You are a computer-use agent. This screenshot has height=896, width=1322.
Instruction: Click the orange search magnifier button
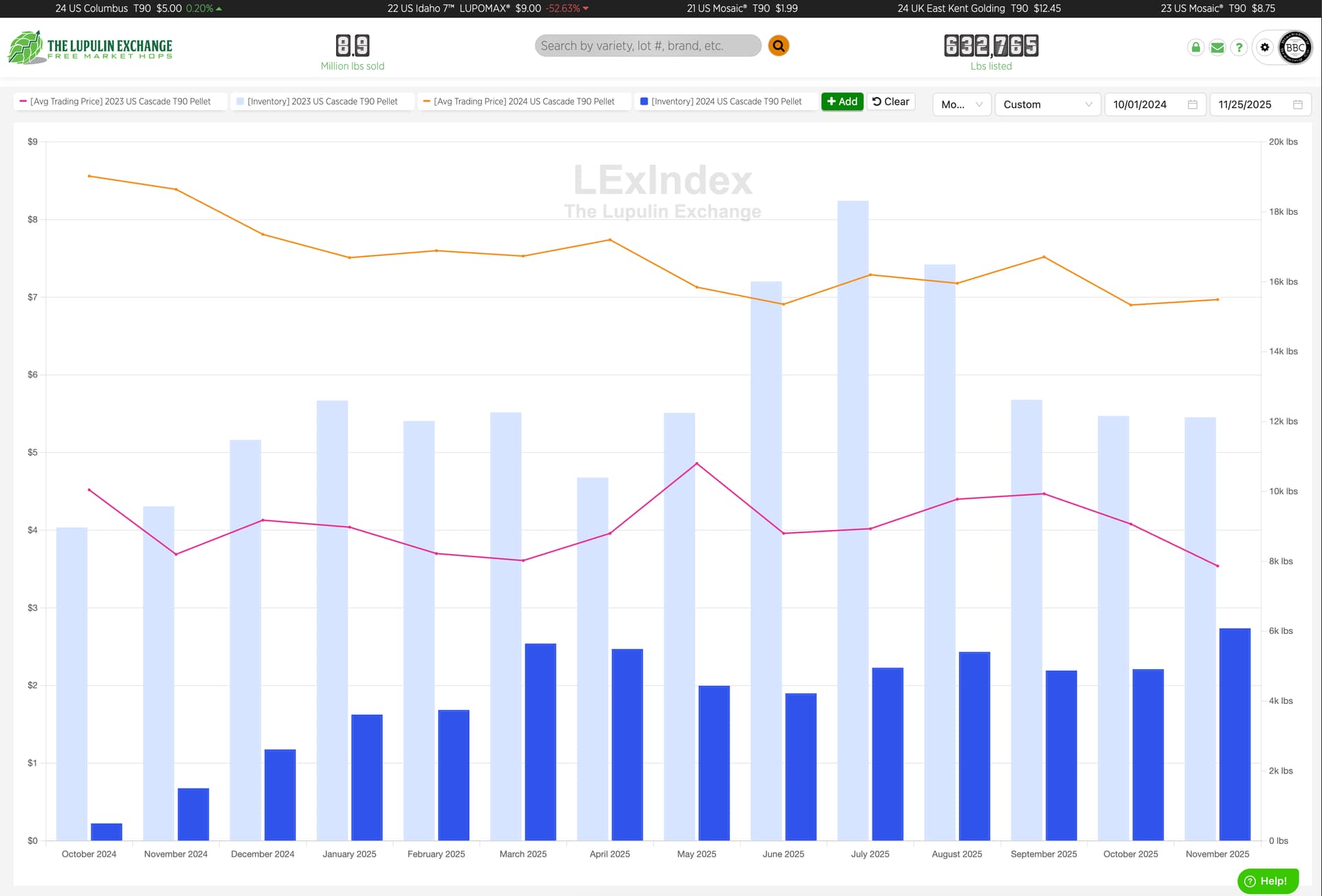click(778, 46)
